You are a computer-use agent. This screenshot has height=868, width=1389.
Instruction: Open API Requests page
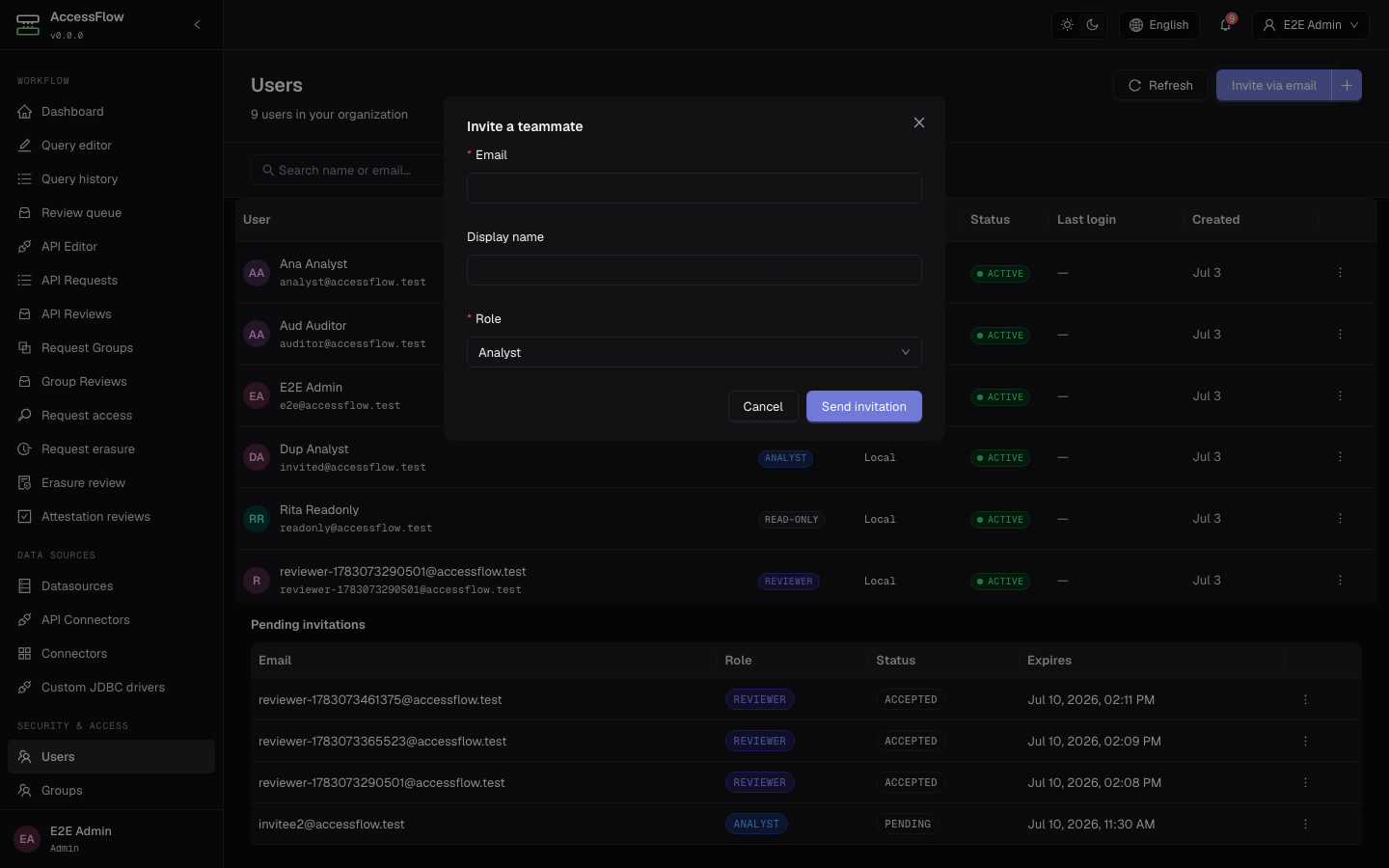(x=111, y=281)
